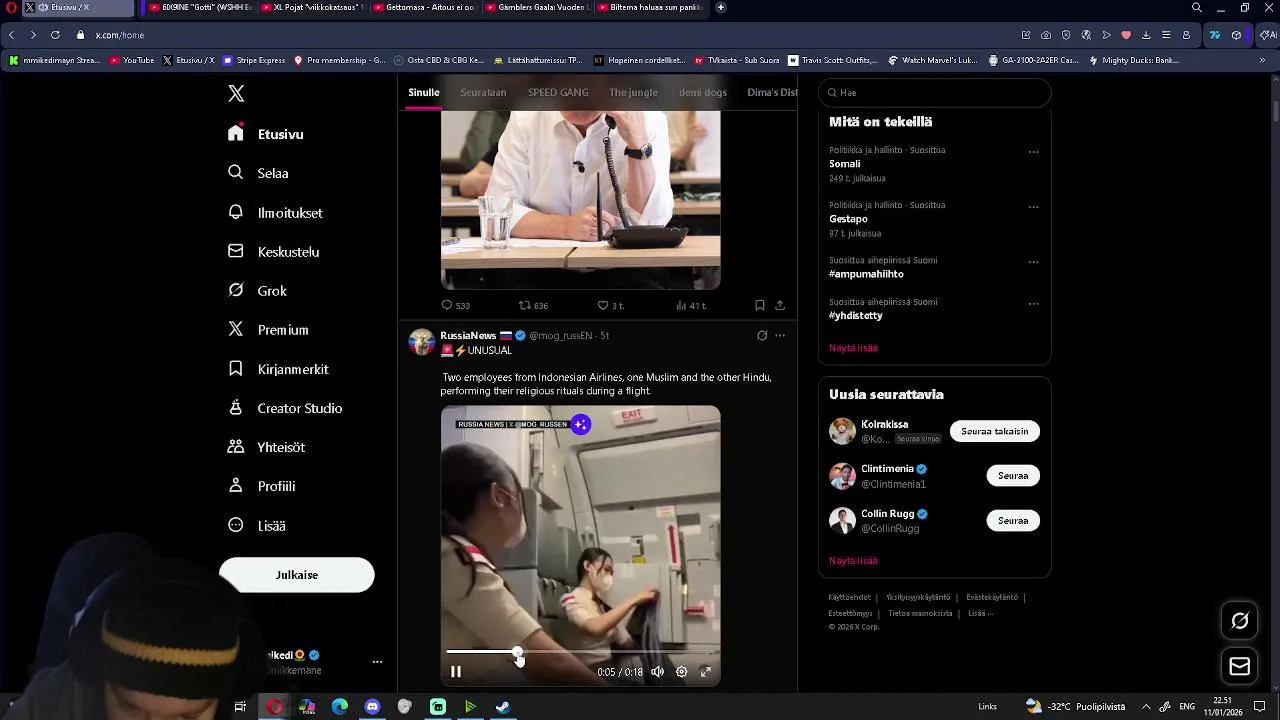Switch to the Seurataan tab
The width and height of the screenshot is (1280, 720).
pos(483,92)
